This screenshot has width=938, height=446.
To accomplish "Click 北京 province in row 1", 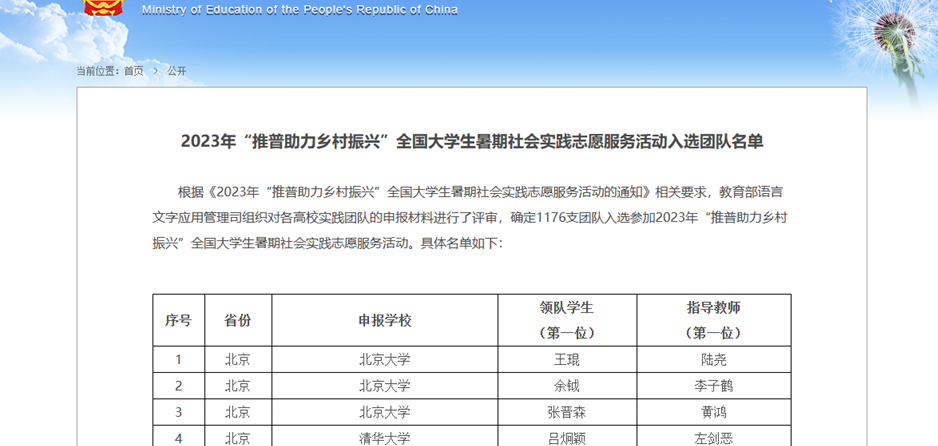I will (238, 360).
